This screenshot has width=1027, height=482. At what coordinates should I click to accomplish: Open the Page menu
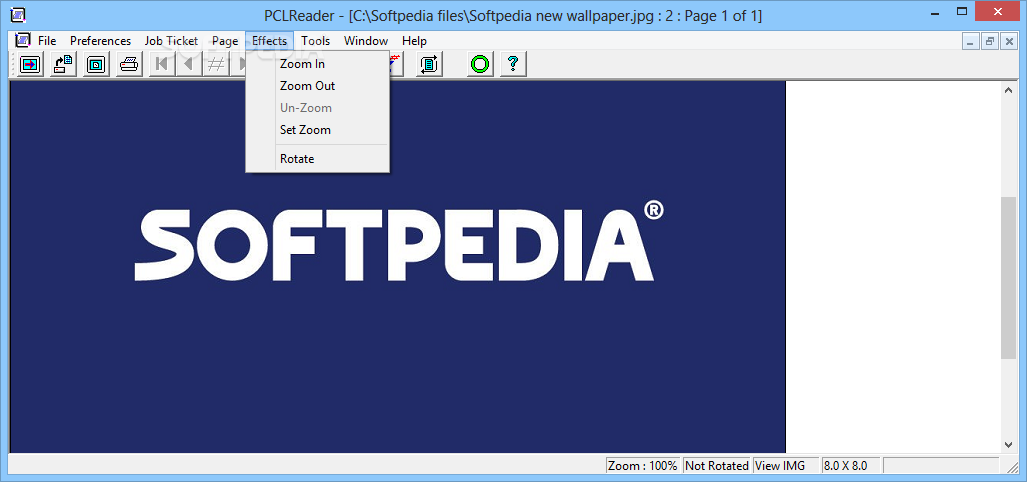point(225,41)
